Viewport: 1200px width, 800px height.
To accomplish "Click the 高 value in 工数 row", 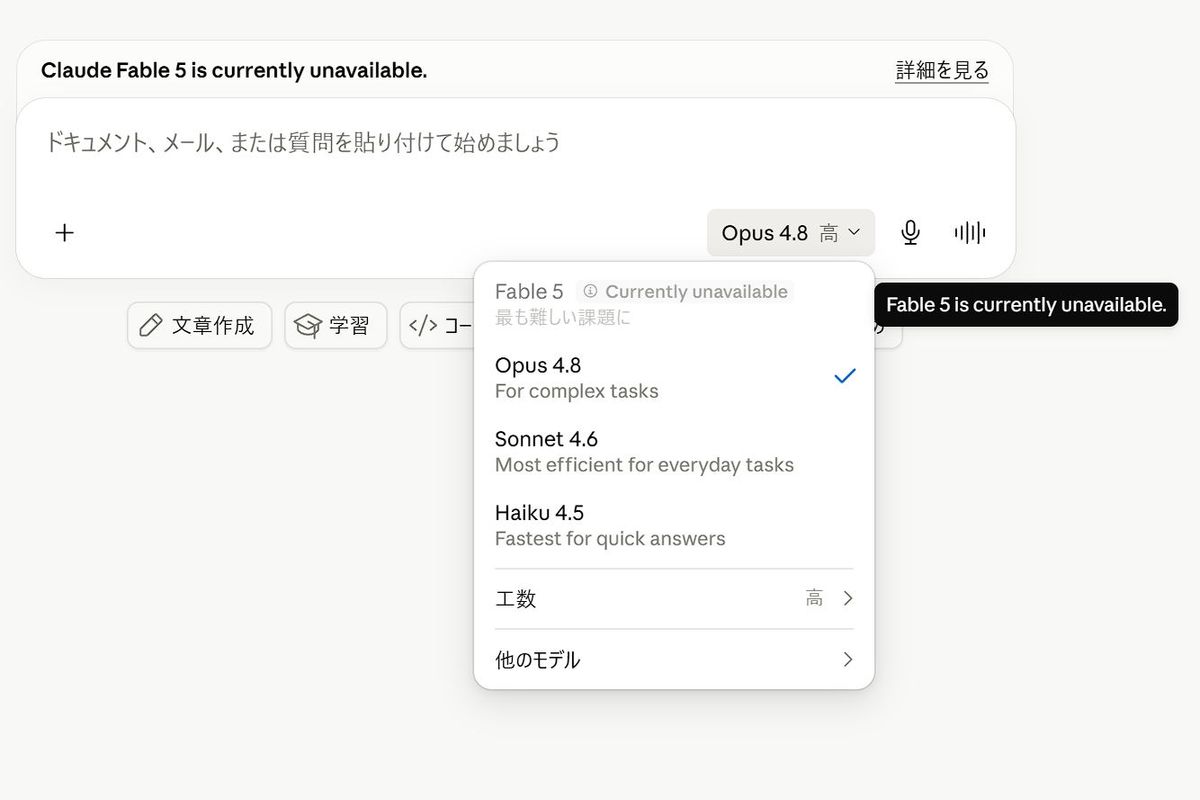I will pyautogui.click(x=815, y=599).
